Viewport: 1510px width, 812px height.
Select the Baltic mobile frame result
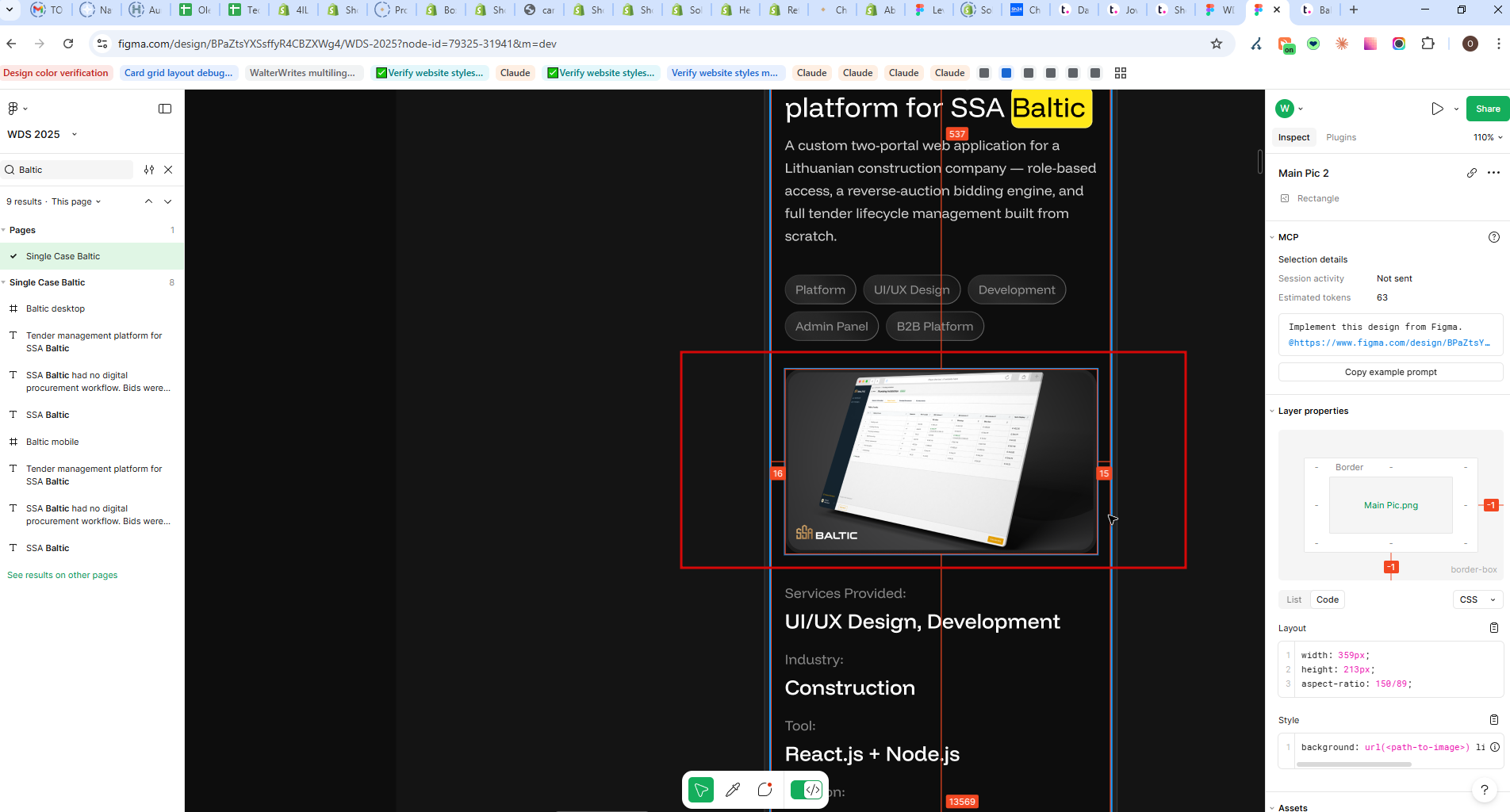[92, 442]
